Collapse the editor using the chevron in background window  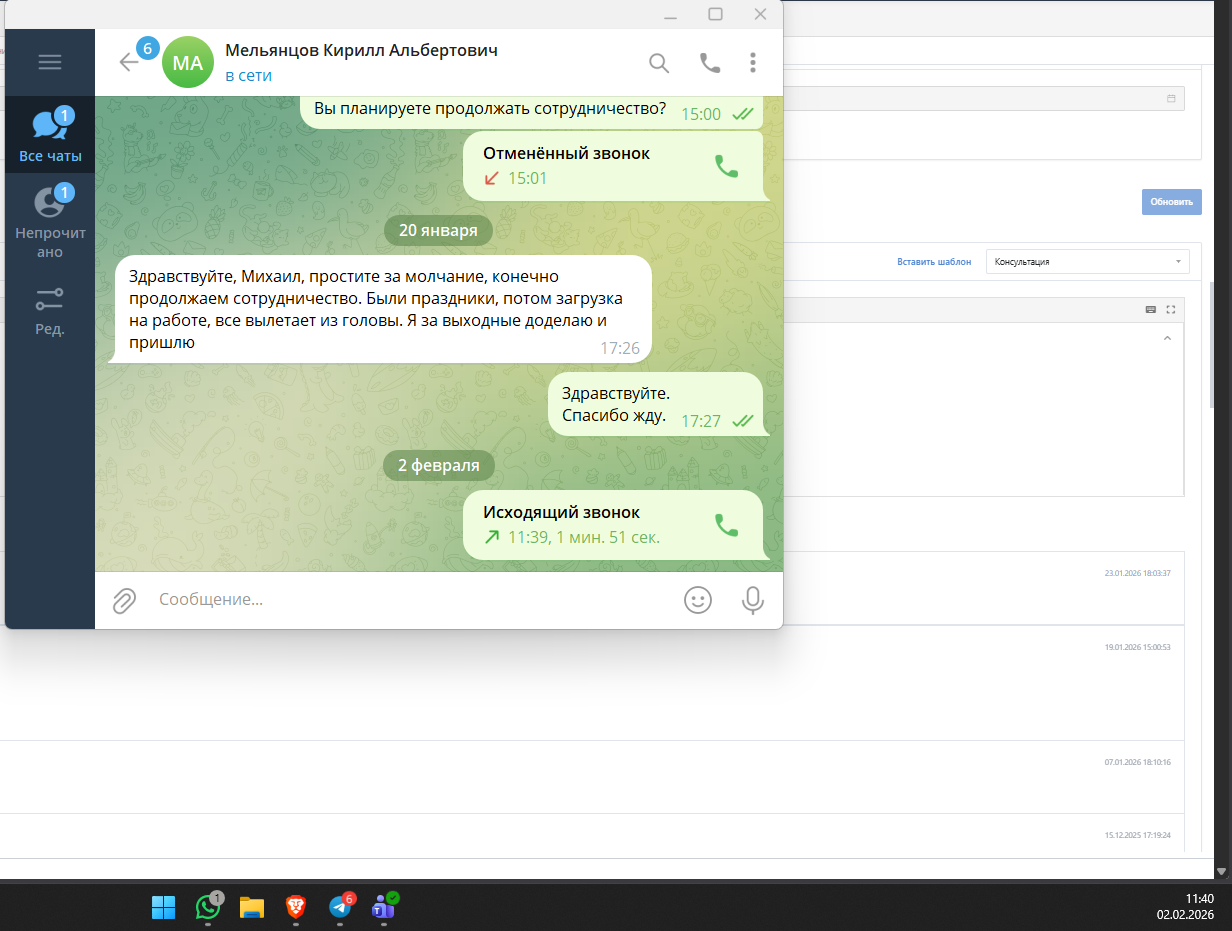point(1168,339)
